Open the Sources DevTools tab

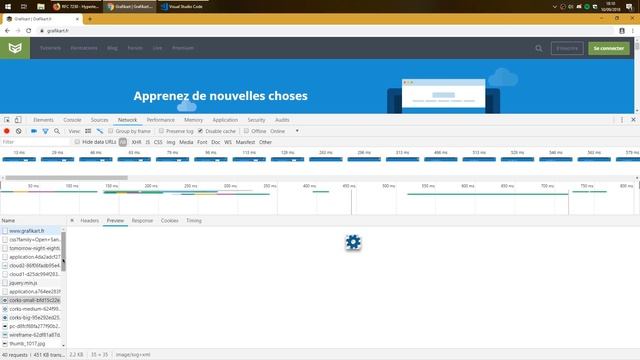click(100, 120)
